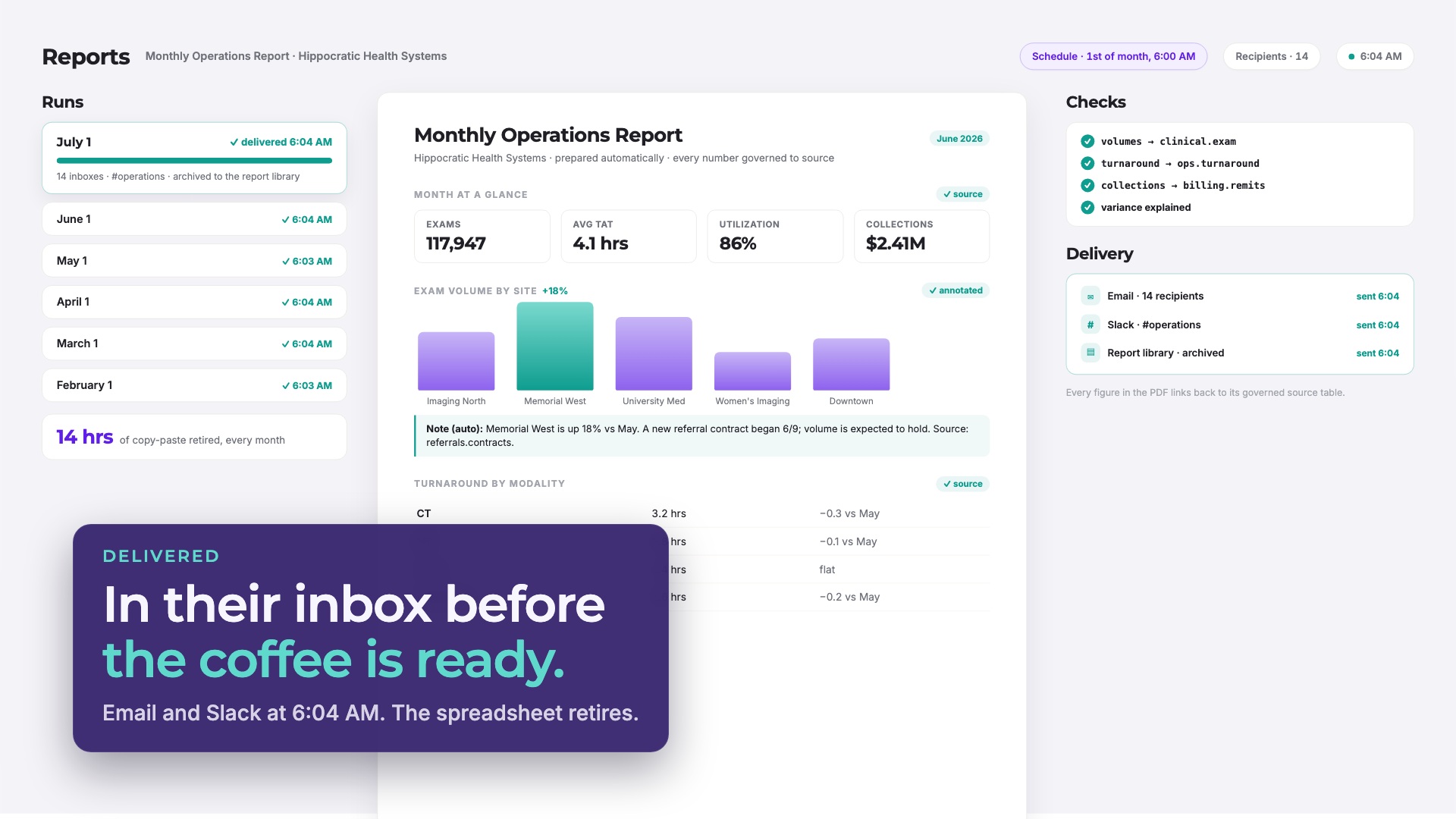Click the EXAMS 117,947 metric card

482,237
